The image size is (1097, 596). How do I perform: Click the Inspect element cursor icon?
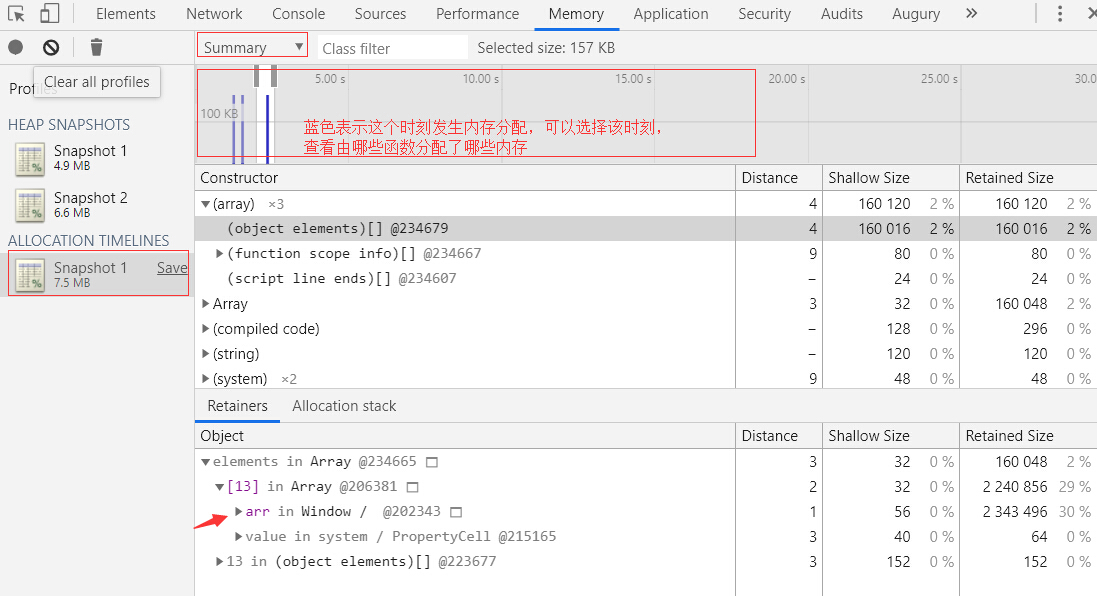point(14,14)
